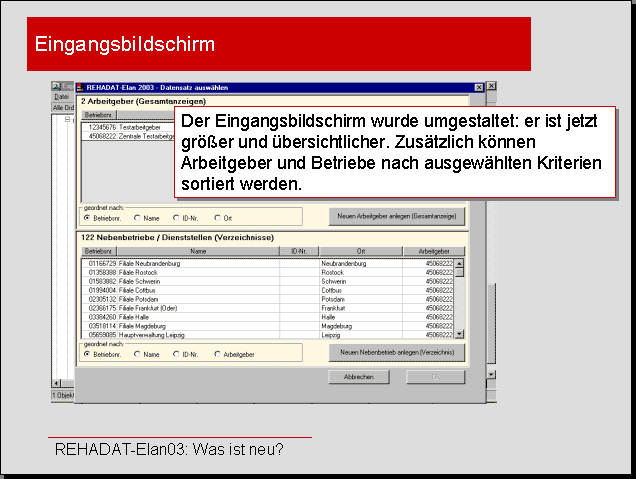The height and width of the screenshot is (479, 636).
Task: Sort Nebenbetriebe by ID-Nr. radio option
Action: pos(176,353)
